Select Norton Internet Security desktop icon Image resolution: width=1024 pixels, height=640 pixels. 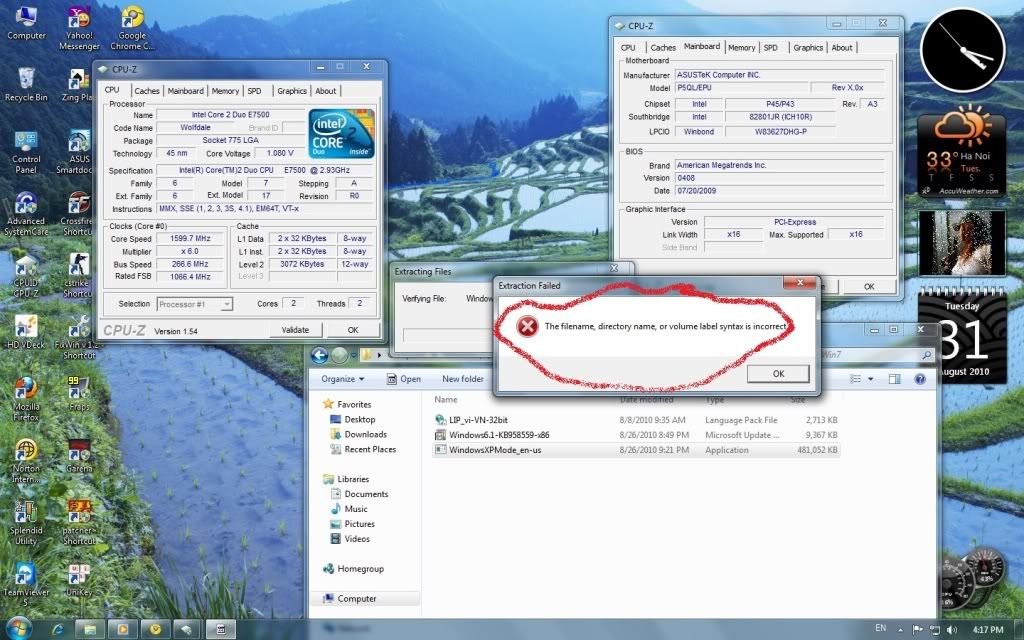pyautogui.click(x=26, y=460)
